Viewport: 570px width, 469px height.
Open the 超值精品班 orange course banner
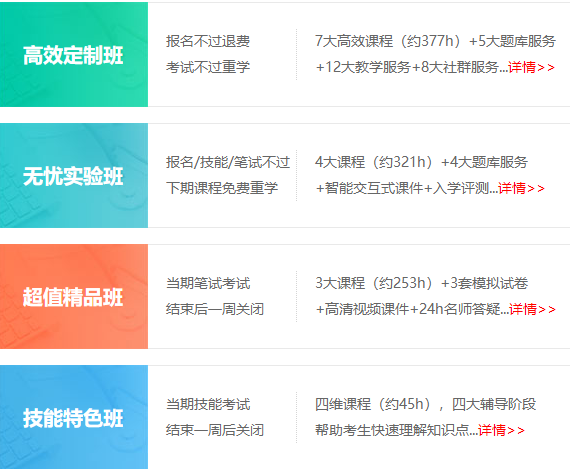click(74, 297)
